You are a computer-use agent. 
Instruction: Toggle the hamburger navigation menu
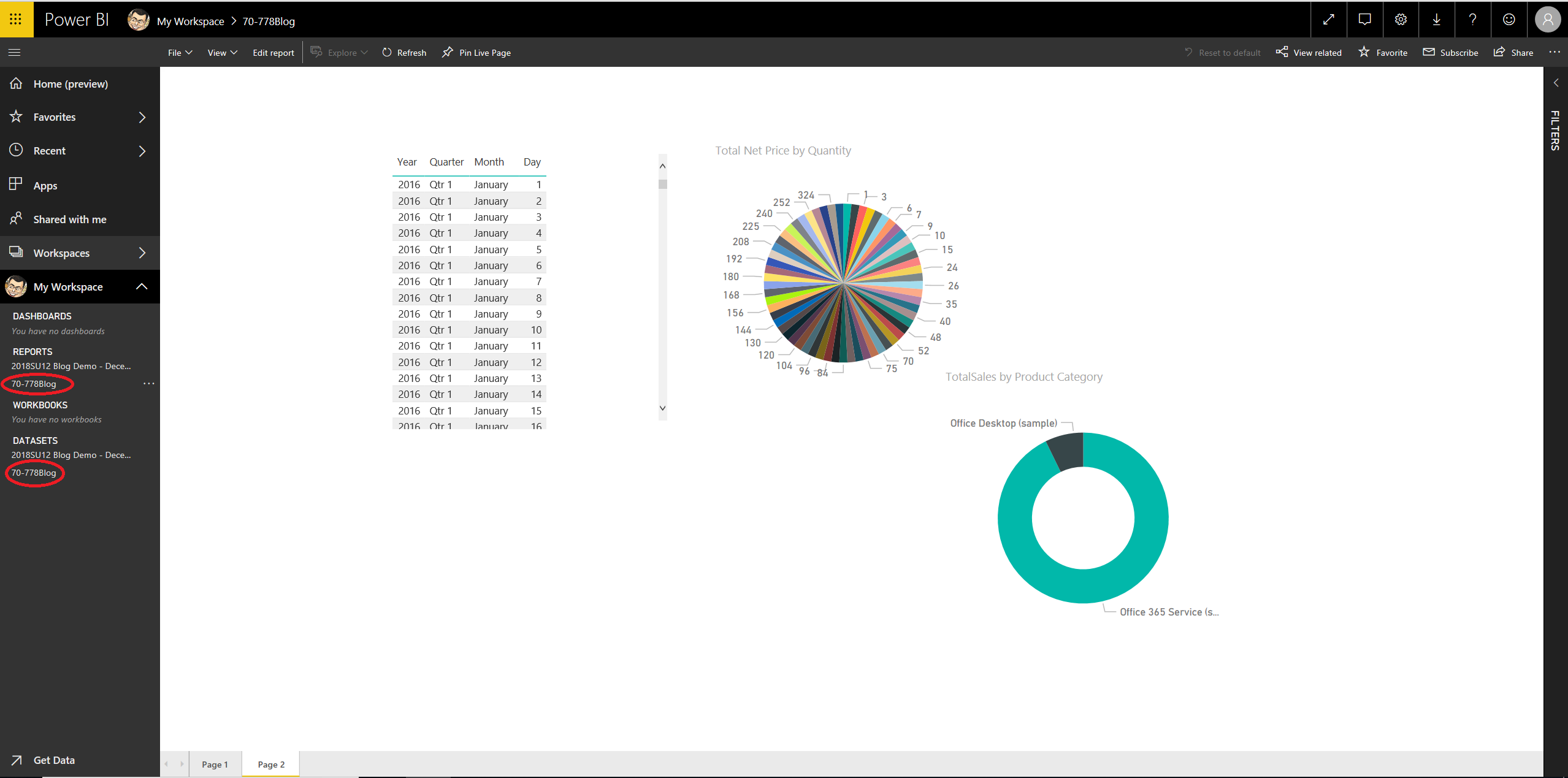15,53
